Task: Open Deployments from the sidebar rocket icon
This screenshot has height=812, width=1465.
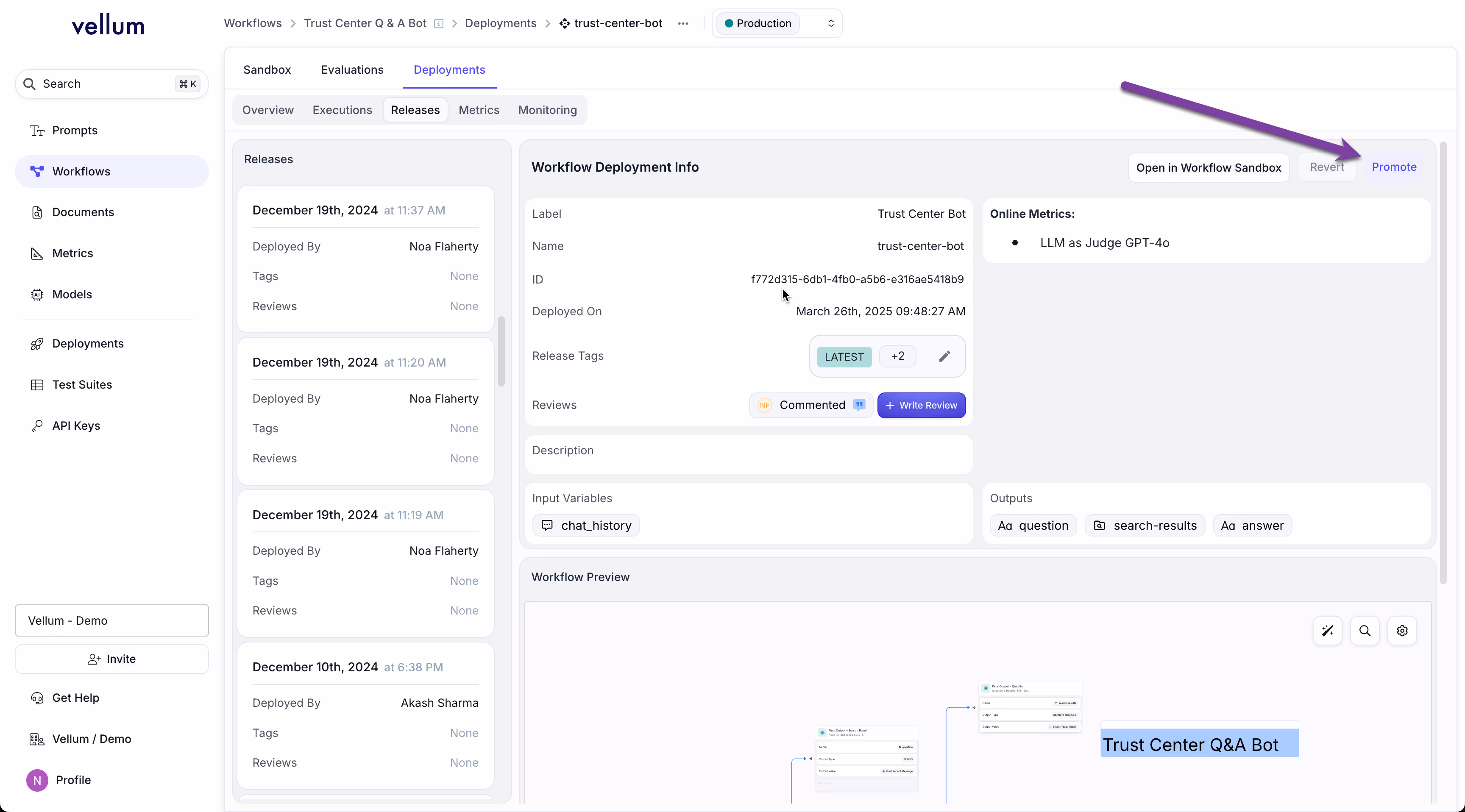Action: coord(38,343)
